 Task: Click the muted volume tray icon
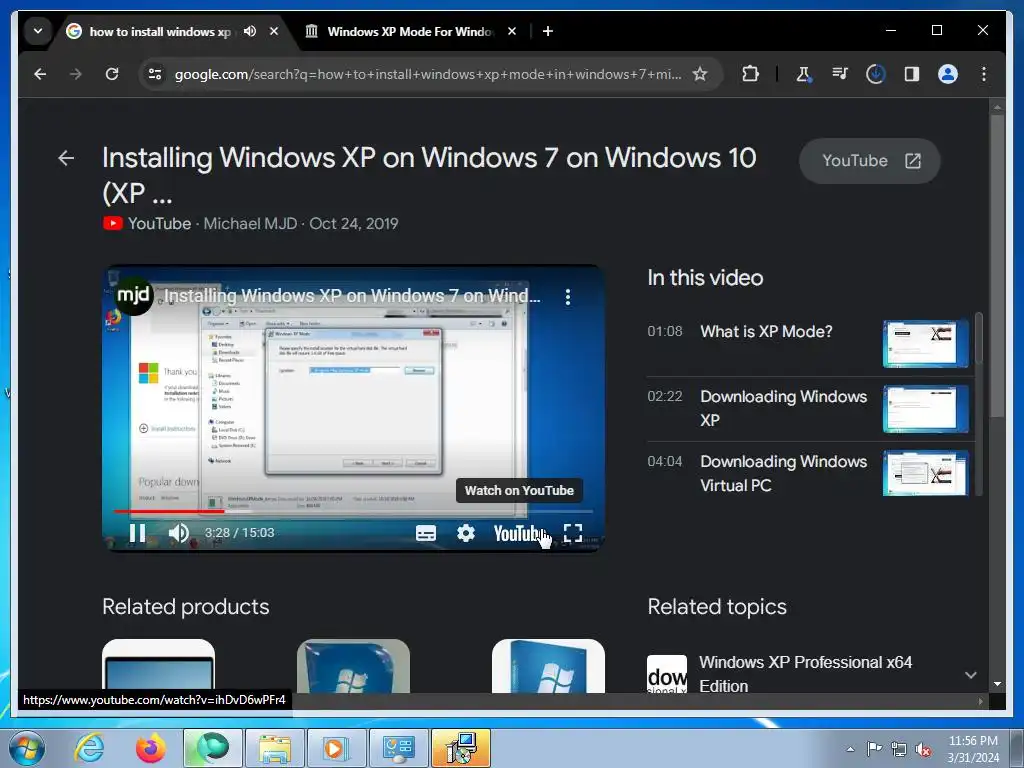click(x=923, y=749)
